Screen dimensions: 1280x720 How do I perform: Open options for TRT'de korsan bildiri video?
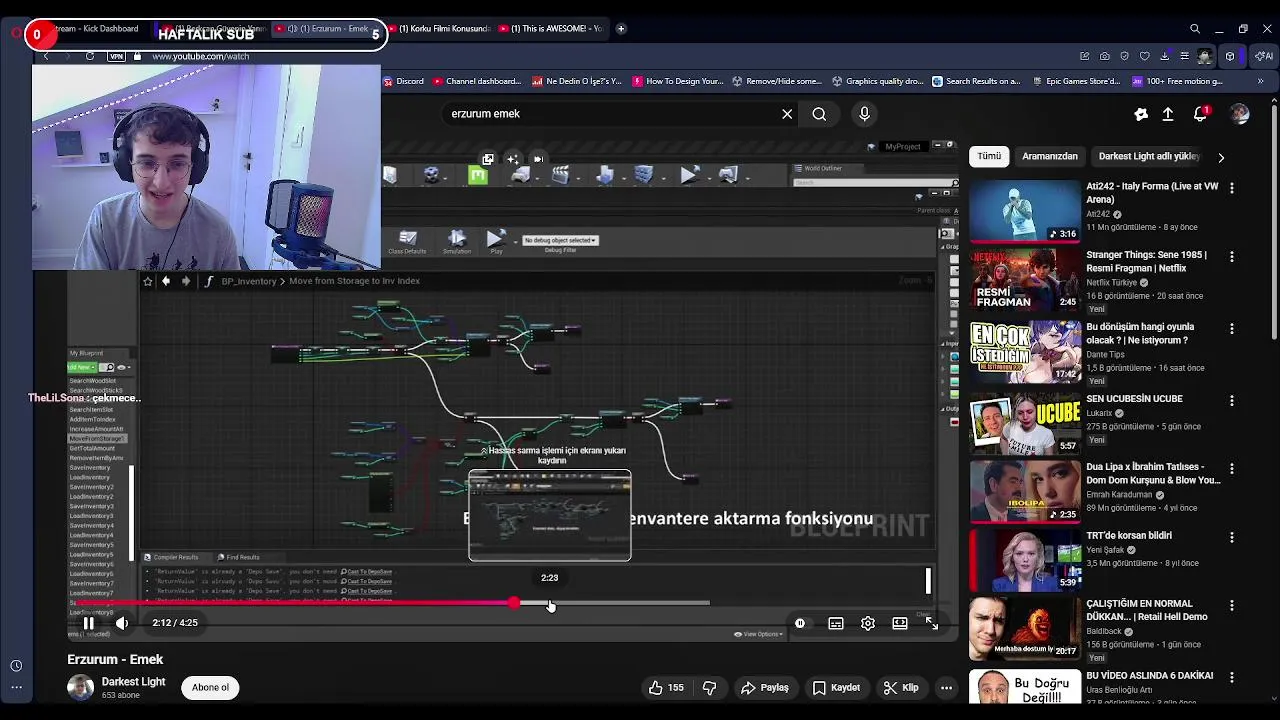point(1231,538)
